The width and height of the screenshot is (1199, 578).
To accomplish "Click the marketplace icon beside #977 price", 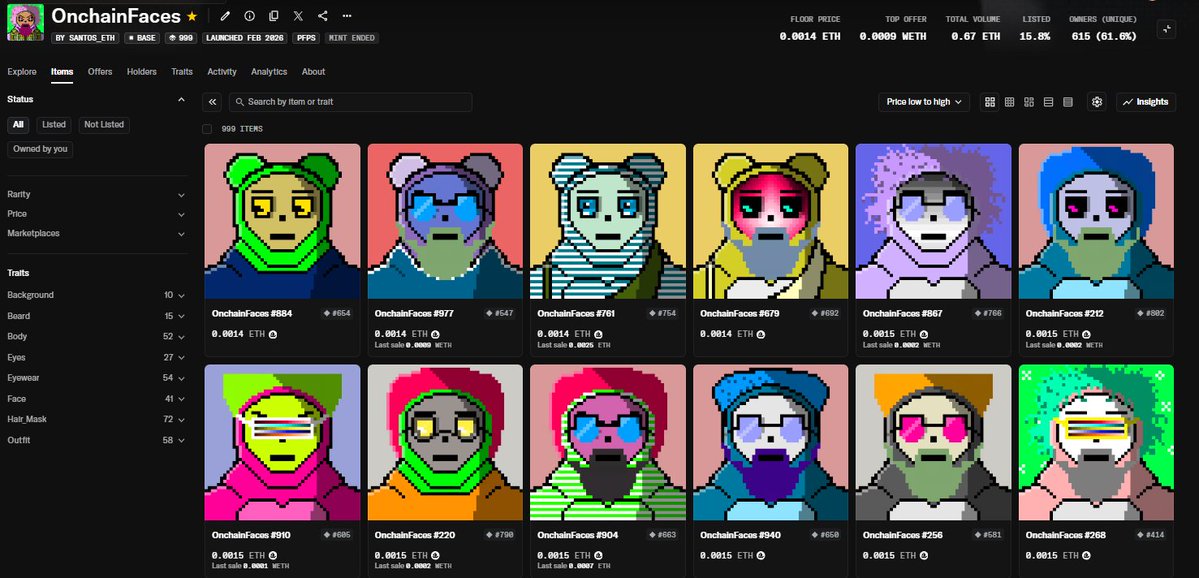I will pos(436,334).
